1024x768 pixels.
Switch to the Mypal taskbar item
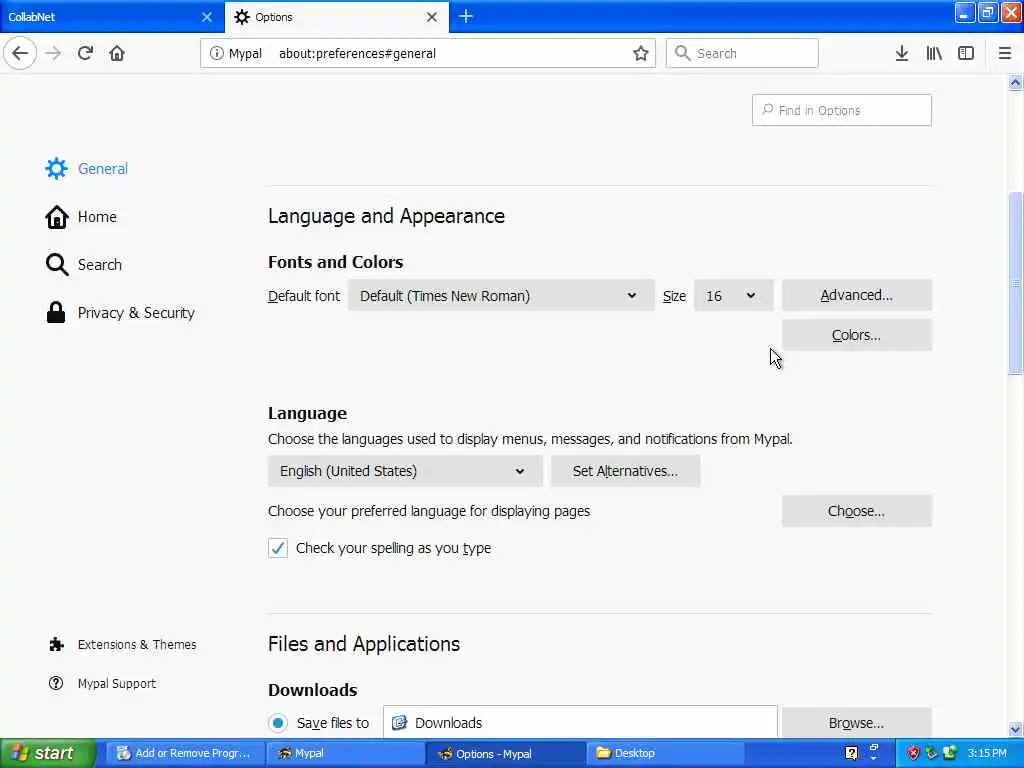pyautogui.click(x=345, y=753)
